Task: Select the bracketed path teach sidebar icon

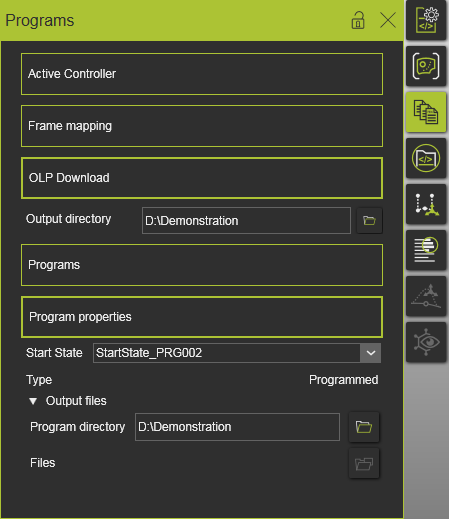Action: pos(426,66)
